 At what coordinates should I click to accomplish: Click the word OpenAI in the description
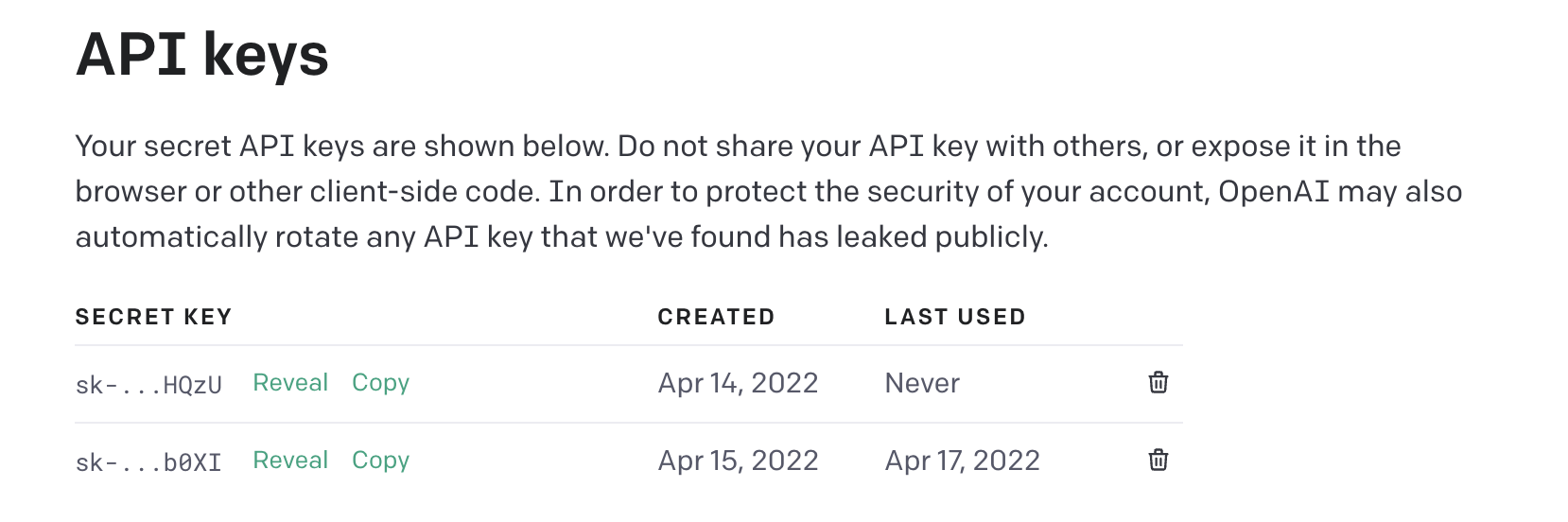(1273, 192)
